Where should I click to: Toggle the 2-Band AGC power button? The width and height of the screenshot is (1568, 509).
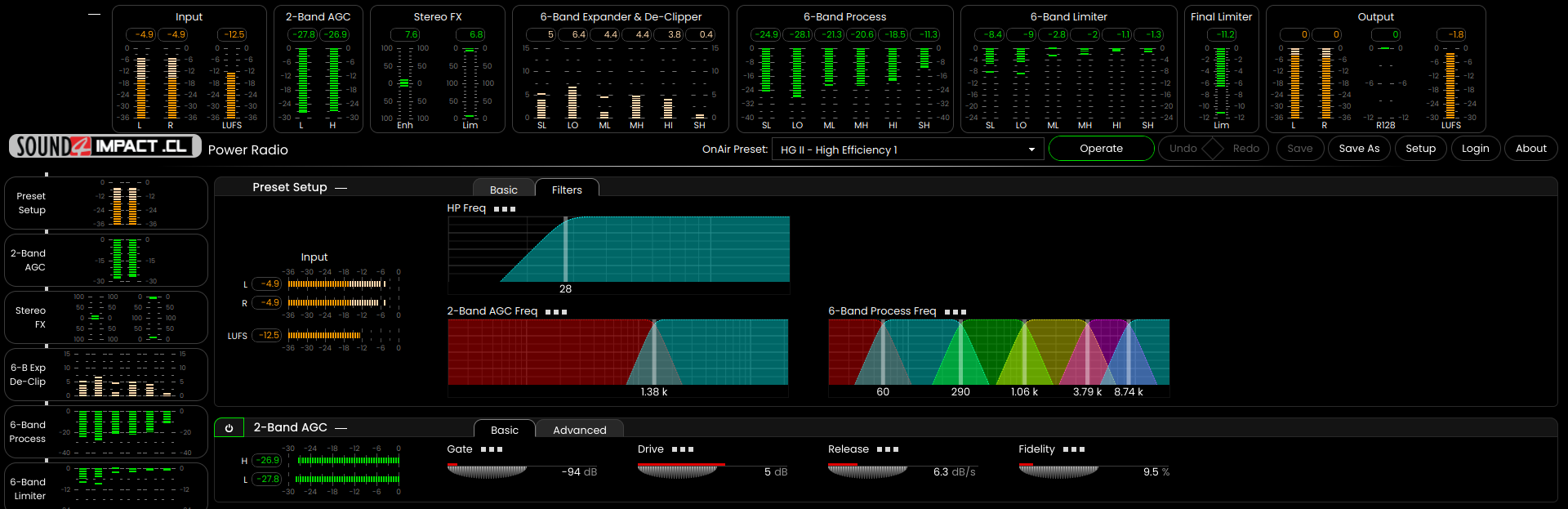pyautogui.click(x=229, y=428)
